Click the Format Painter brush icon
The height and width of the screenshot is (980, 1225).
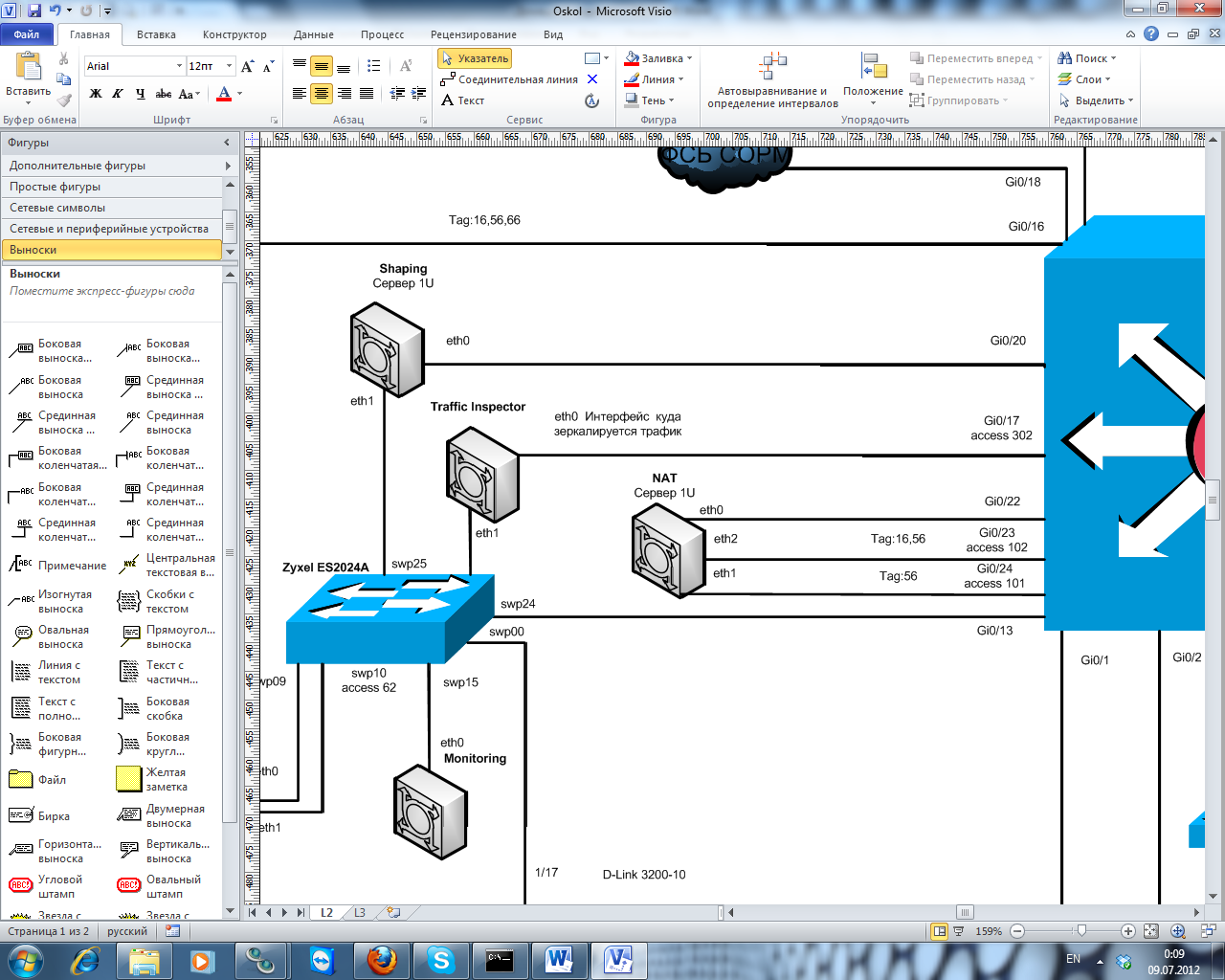pos(64,100)
